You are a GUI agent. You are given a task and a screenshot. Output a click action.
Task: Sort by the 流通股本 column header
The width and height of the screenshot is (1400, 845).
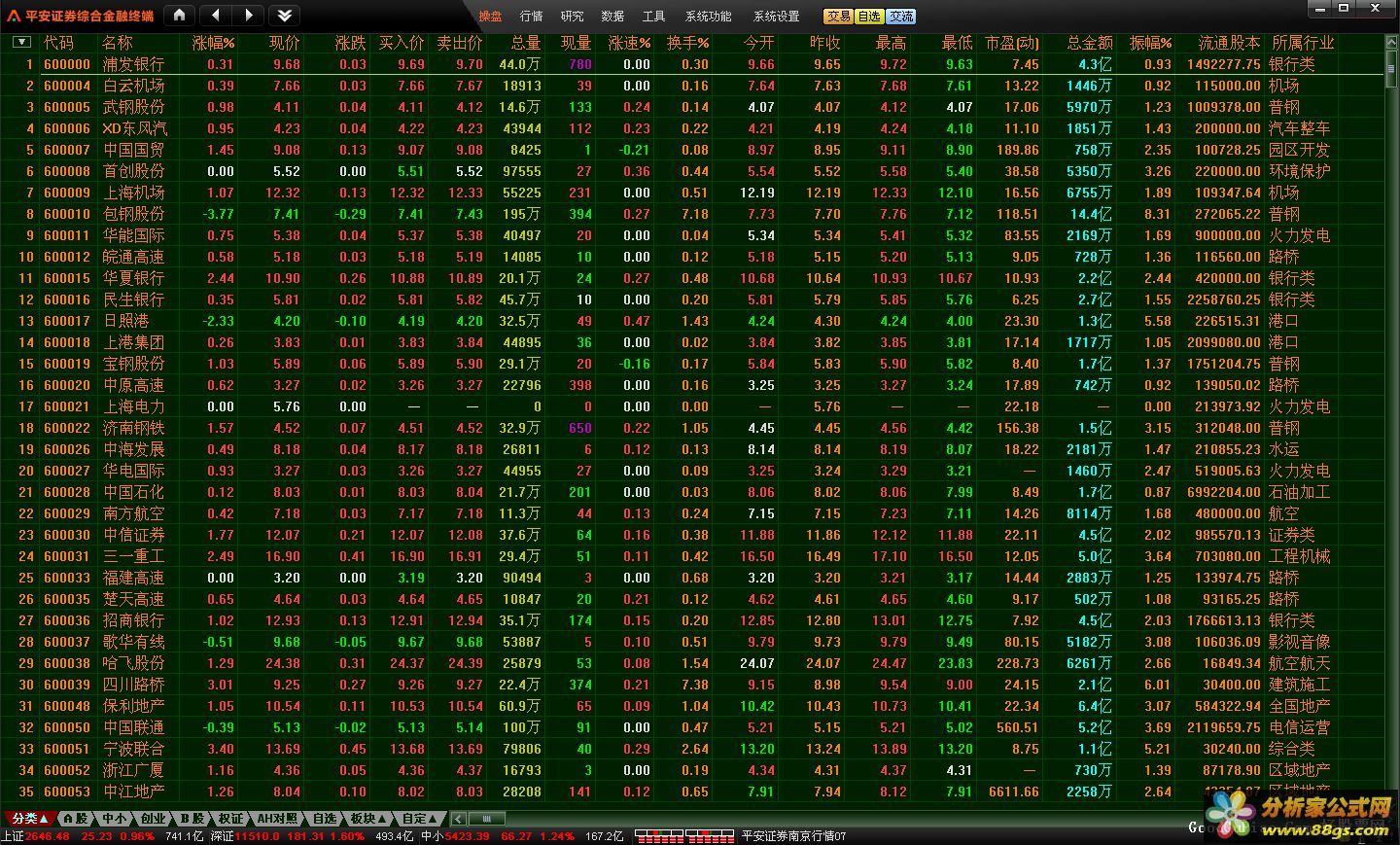tap(1229, 43)
